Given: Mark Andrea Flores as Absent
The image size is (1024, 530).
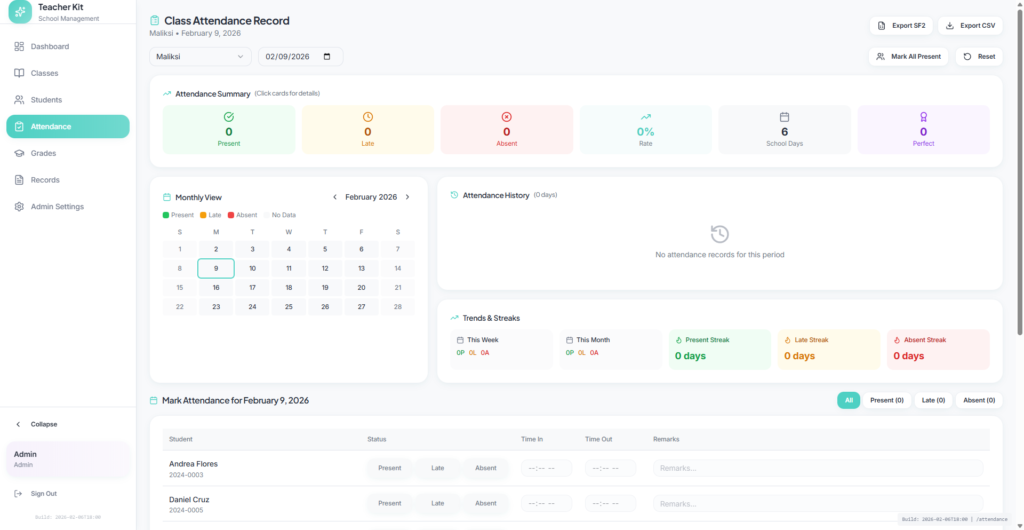Looking at the screenshot, I should pos(485,468).
